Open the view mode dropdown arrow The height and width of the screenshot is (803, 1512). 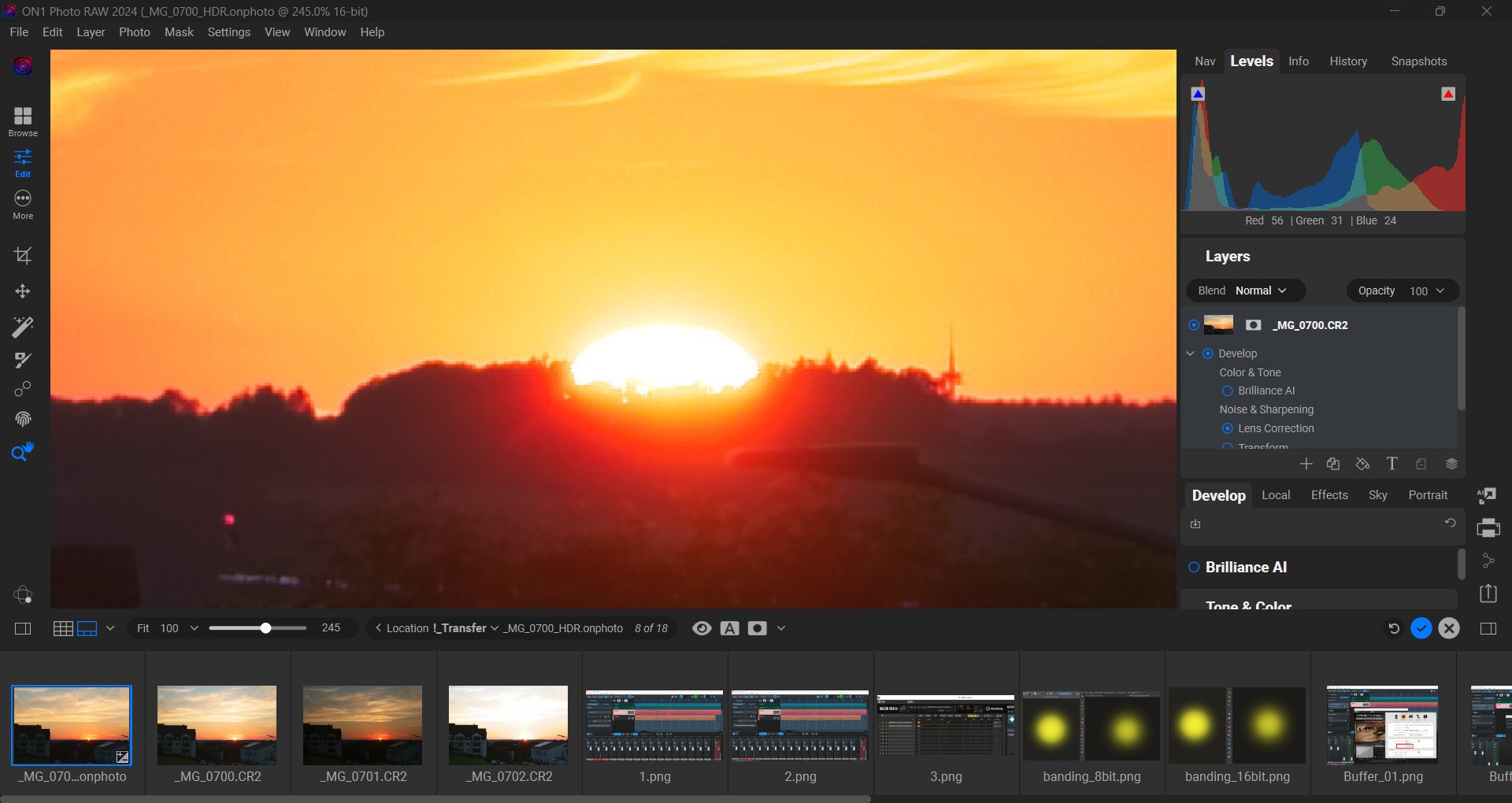(110, 628)
